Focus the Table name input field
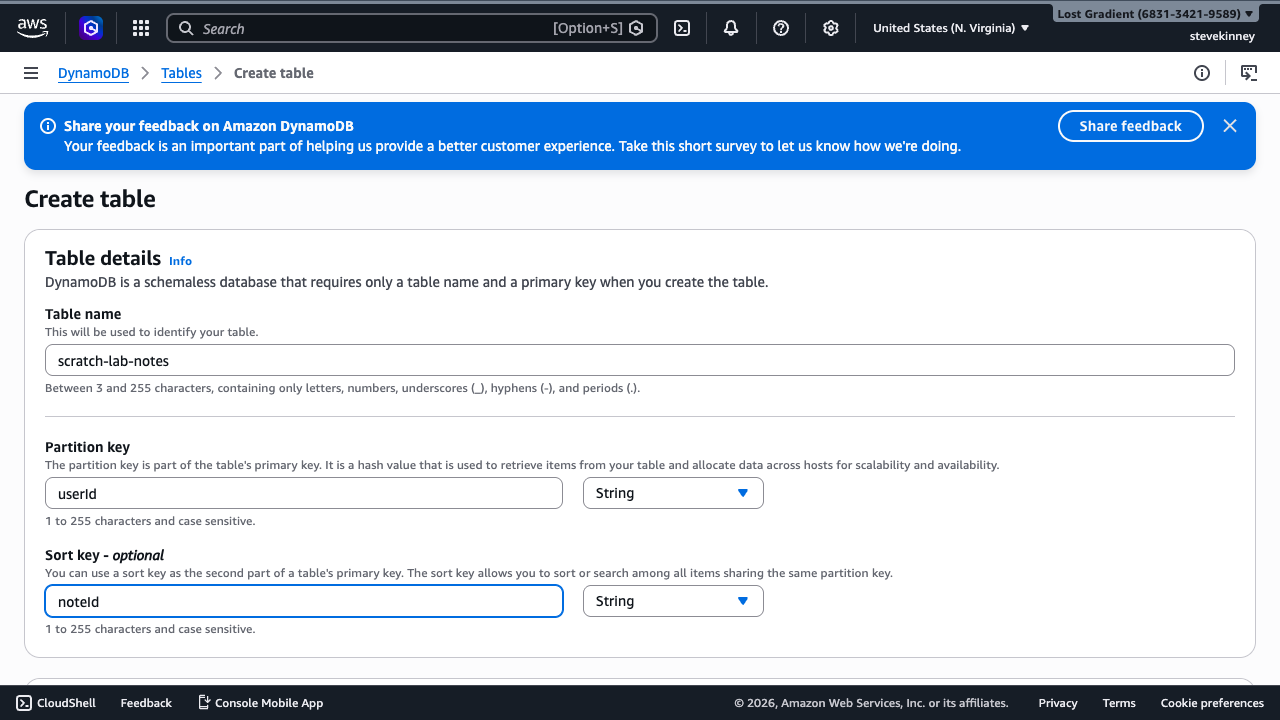The image size is (1280, 720). [x=640, y=360]
